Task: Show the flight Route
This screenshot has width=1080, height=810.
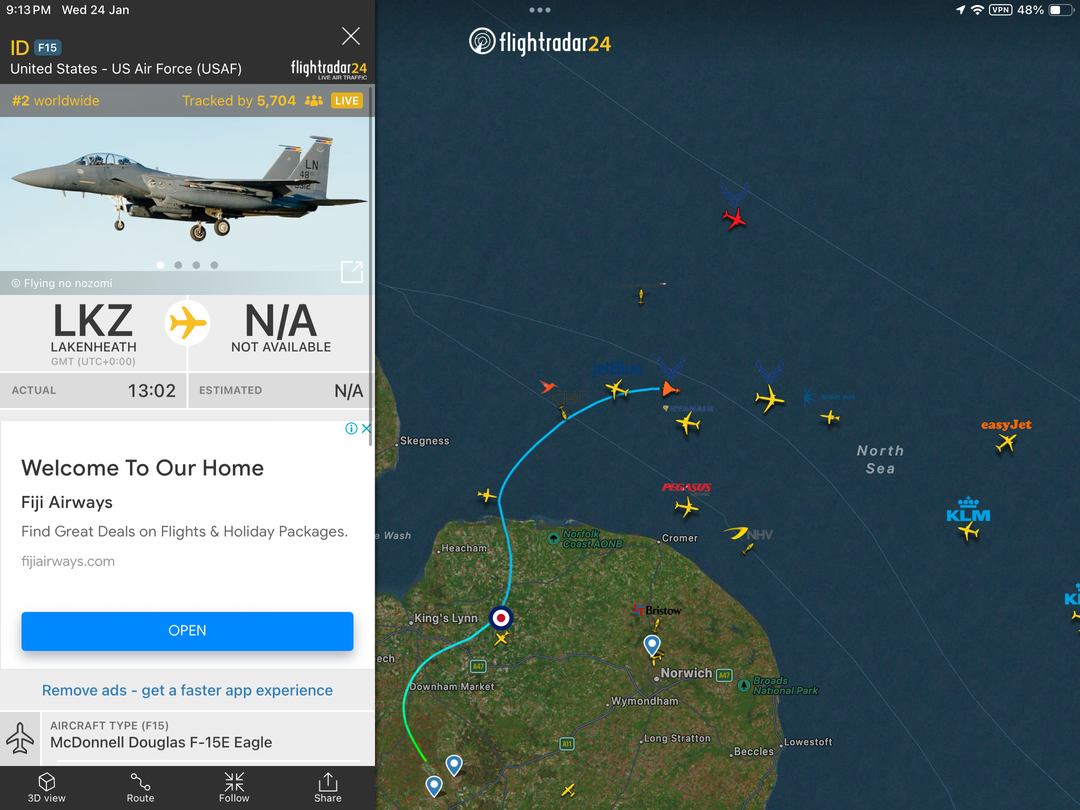Action: pyautogui.click(x=141, y=787)
